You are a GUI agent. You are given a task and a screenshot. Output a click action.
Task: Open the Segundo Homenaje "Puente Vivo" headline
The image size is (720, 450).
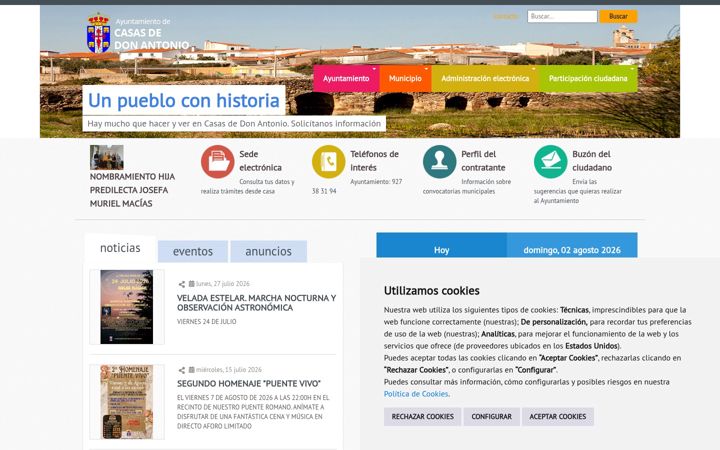(249, 383)
